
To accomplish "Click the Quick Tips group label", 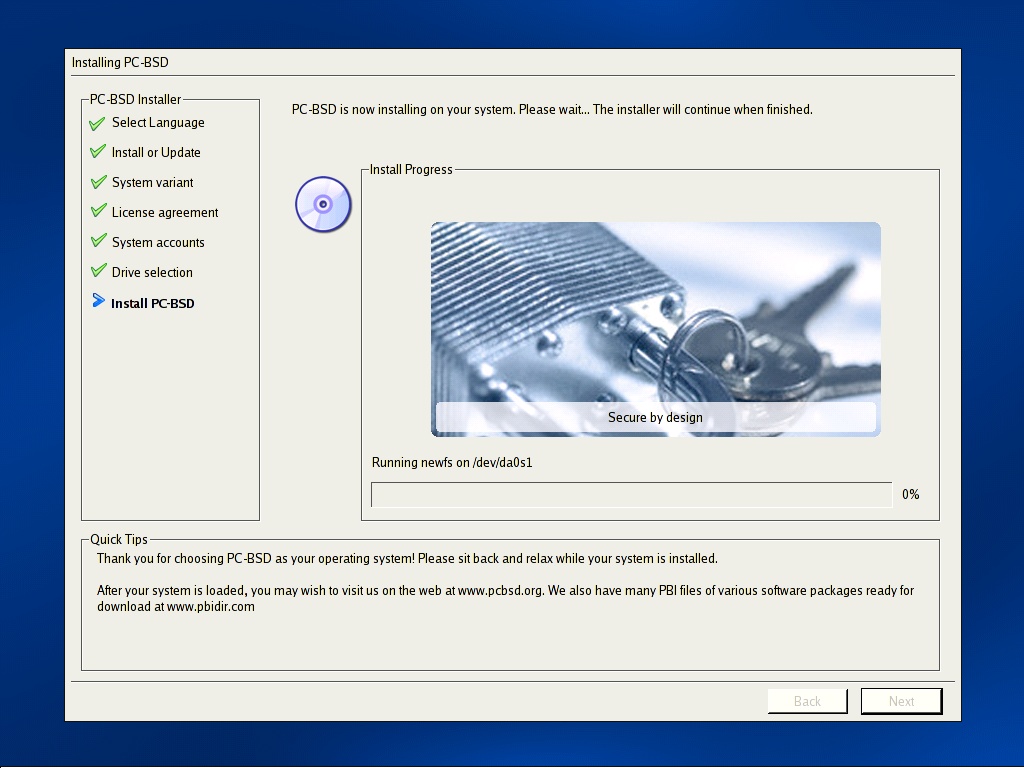I will click(x=119, y=539).
